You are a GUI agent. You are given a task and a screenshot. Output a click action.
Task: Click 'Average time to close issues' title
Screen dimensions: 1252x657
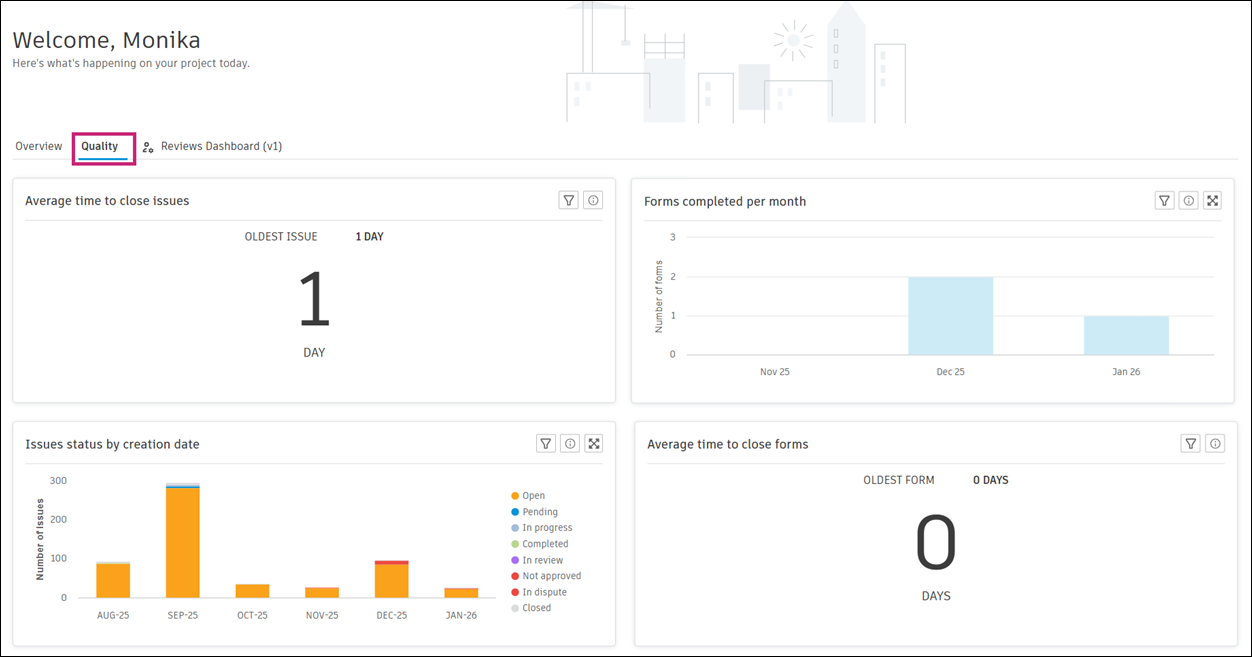coord(107,201)
